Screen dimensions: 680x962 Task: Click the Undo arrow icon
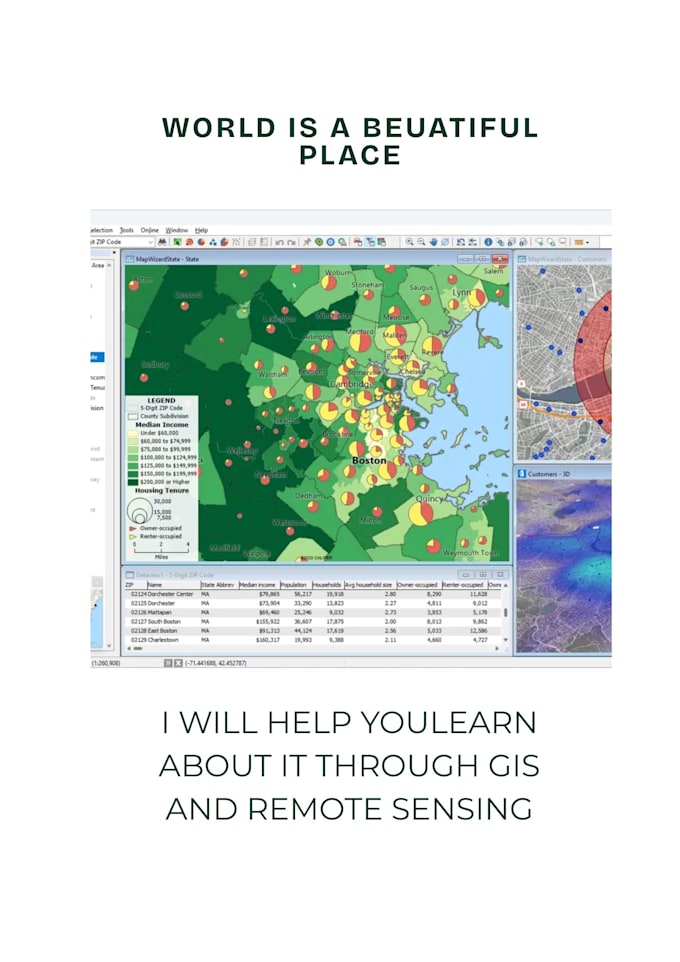(280, 242)
